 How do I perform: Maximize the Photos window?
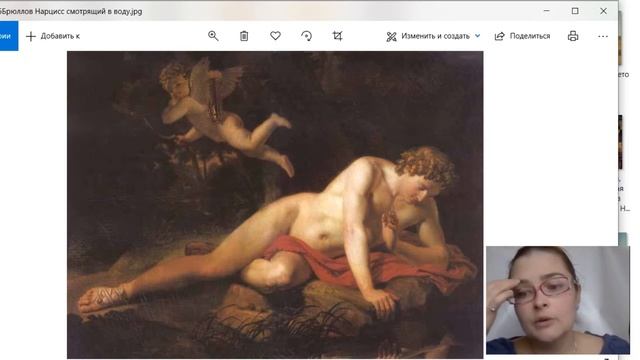575,11
